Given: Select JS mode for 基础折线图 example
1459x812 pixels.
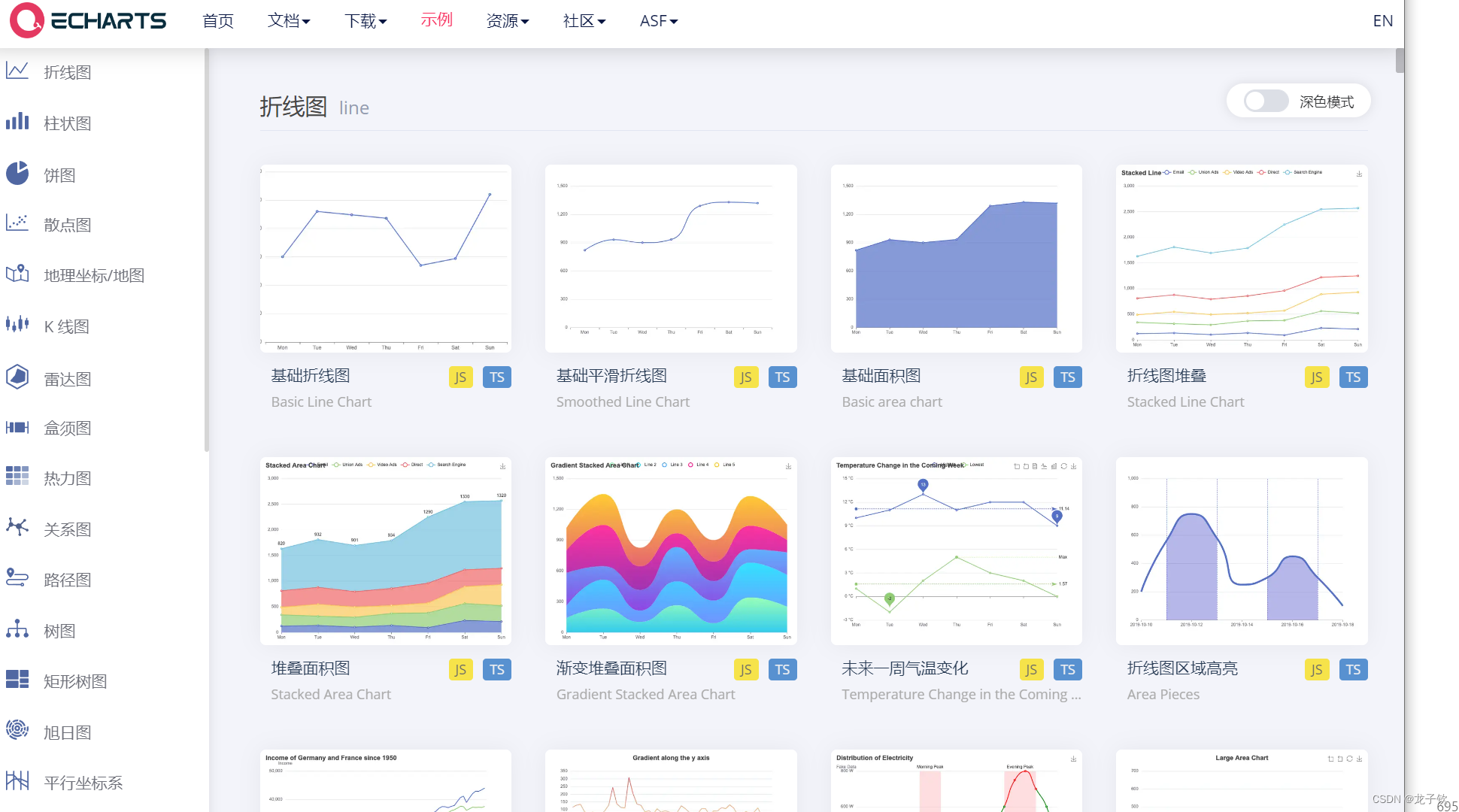Looking at the screenshot, I should click(460, 377).
